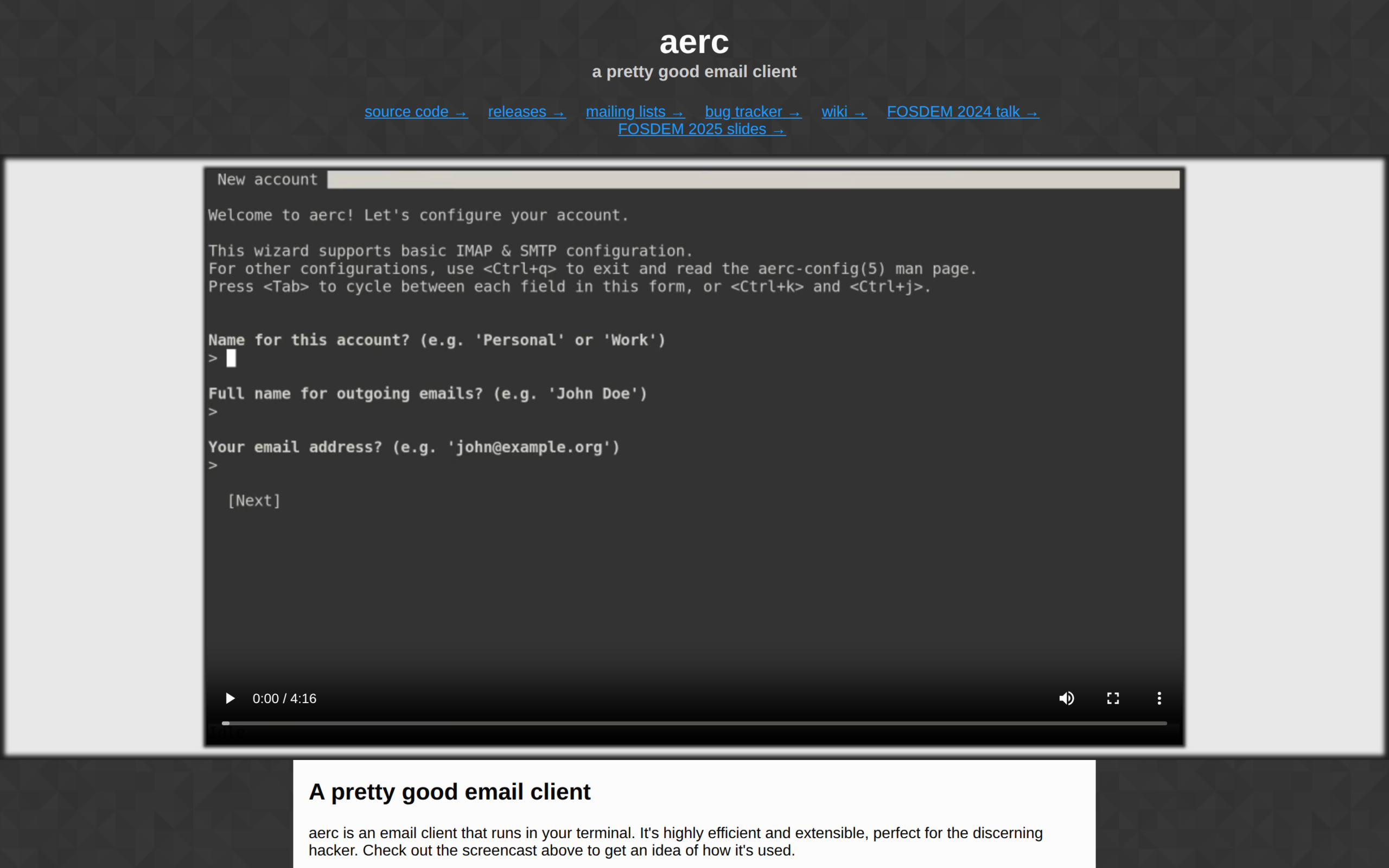Click the 'A pretty good email client' heading
This screenshot has height=868, width=1389.
coord(449,792)
